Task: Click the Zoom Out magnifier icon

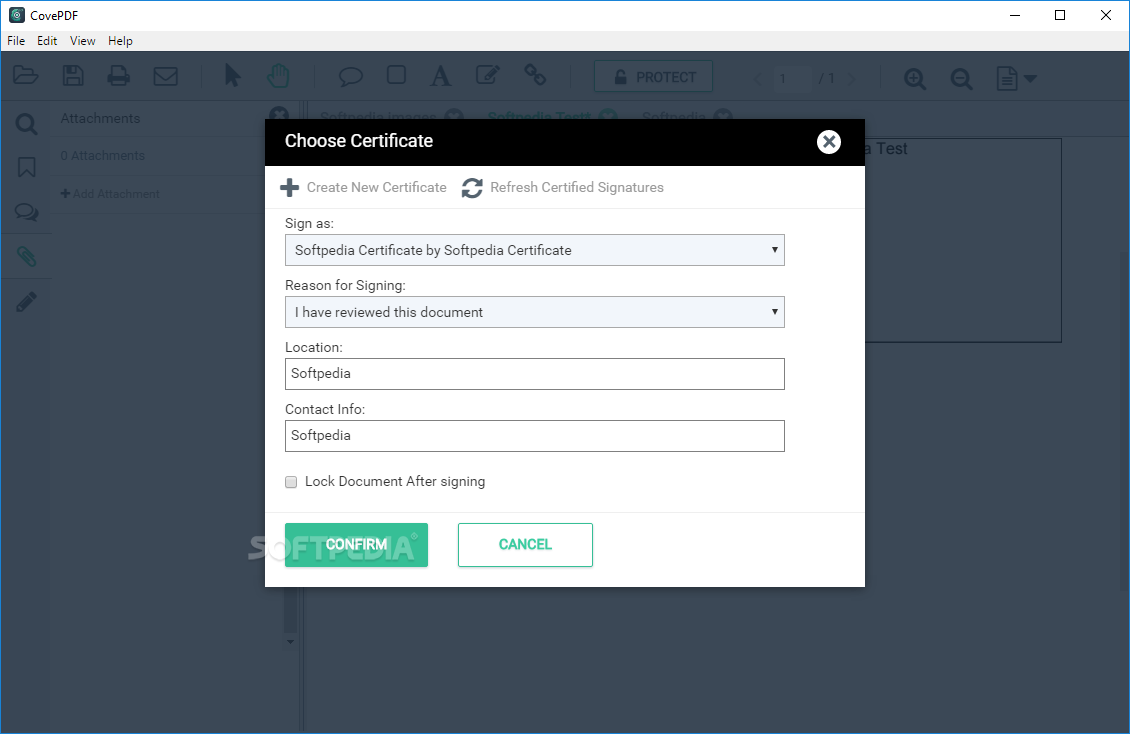Action: tap(961, 78)
